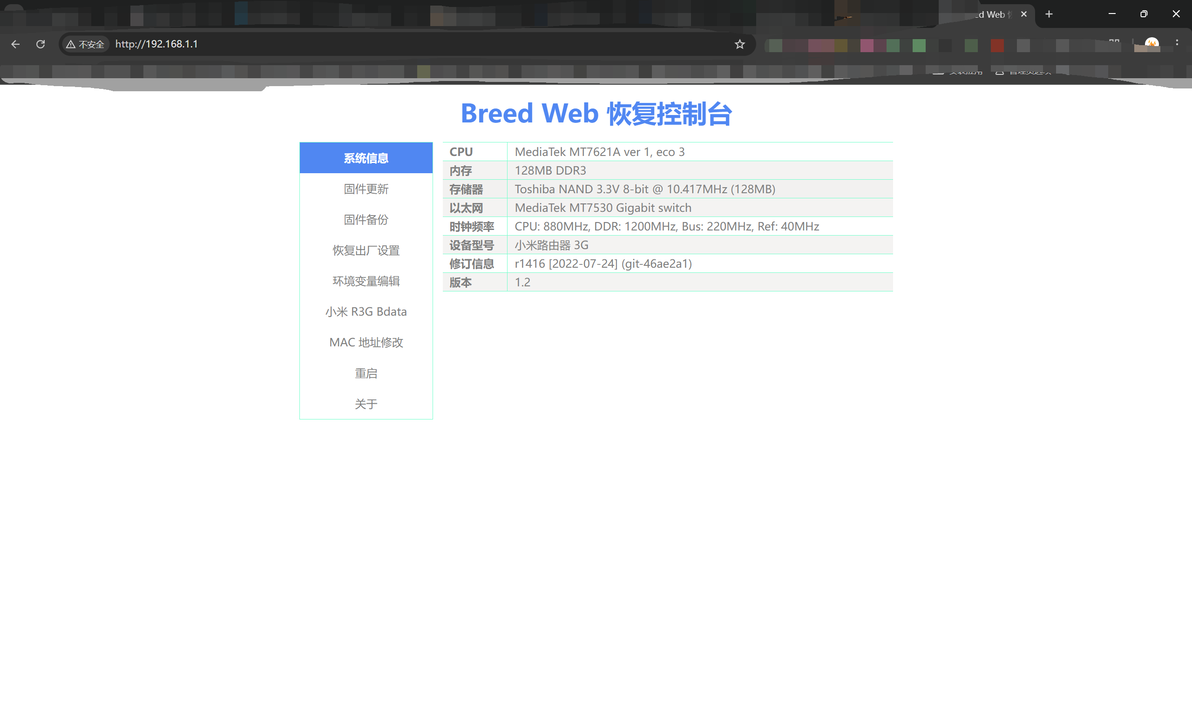This screenshot has height=717, width=1192.
Task: Click the 时钟频率 row label
Action: coord(471,227)
